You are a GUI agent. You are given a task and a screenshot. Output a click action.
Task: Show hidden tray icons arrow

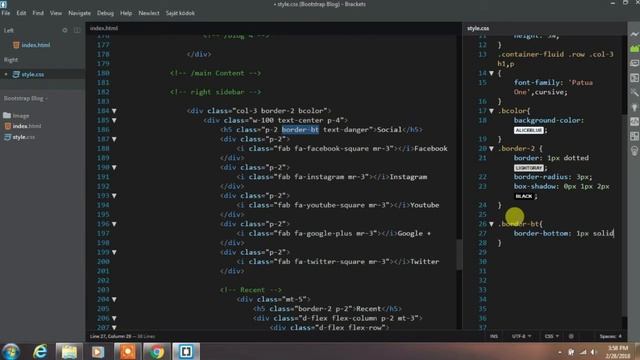560,352
